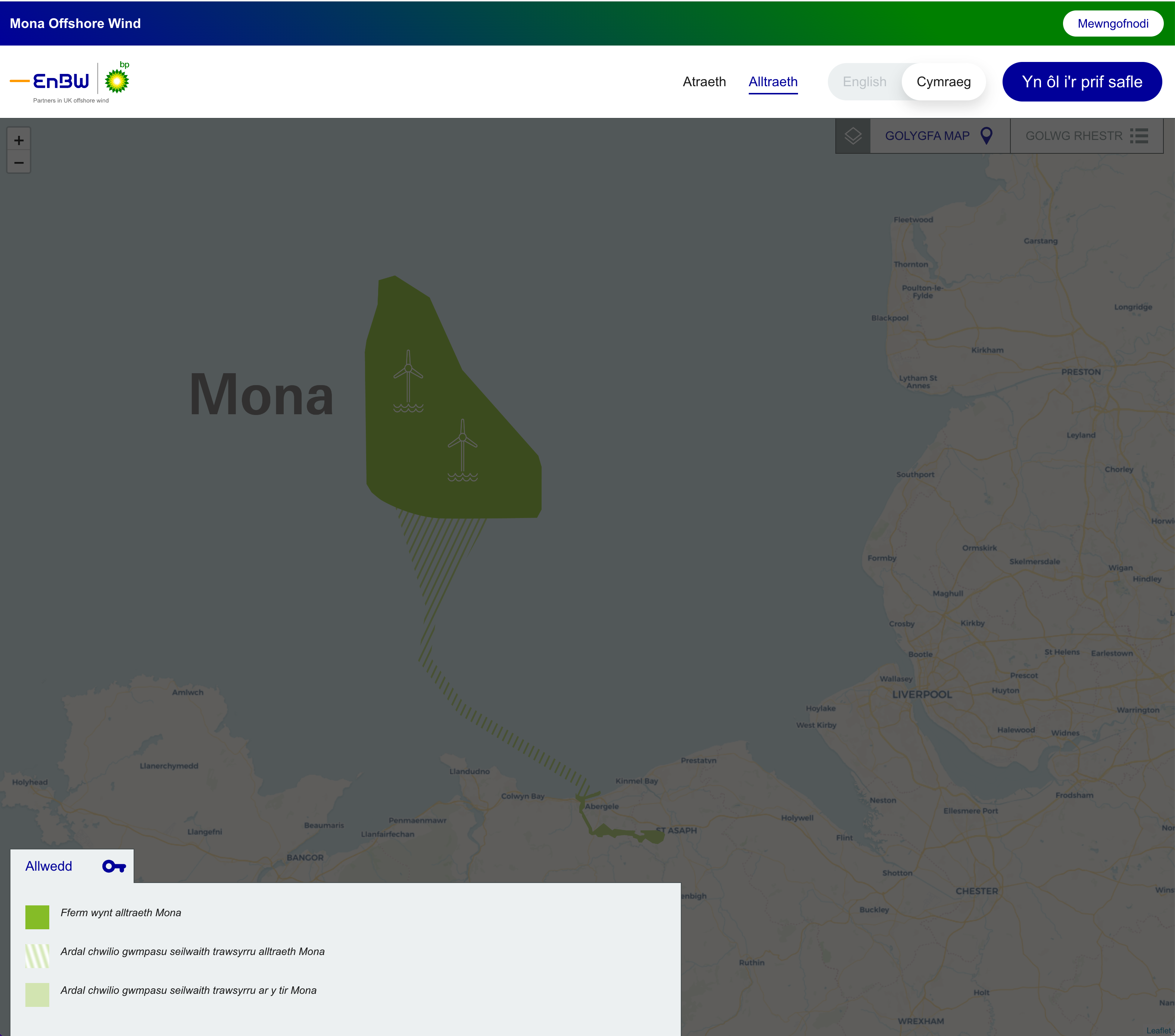The width and height of the screenshot is (1175, 1036).
Task: Click legend text about seilwaith trawsyrru alltraeth Mona
Action: [193, 952]
